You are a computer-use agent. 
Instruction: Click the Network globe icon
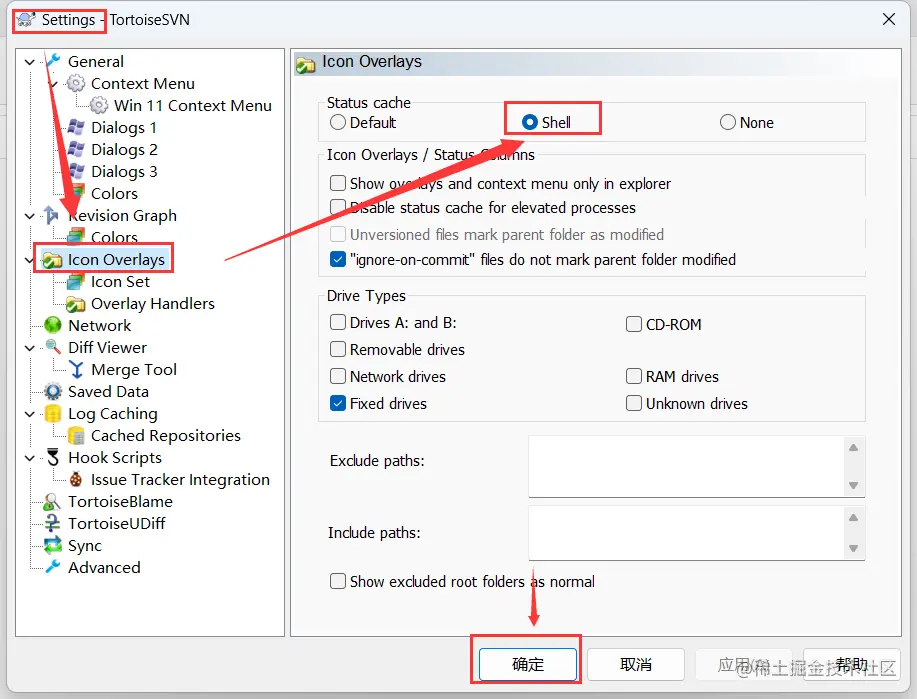point(53,325)
